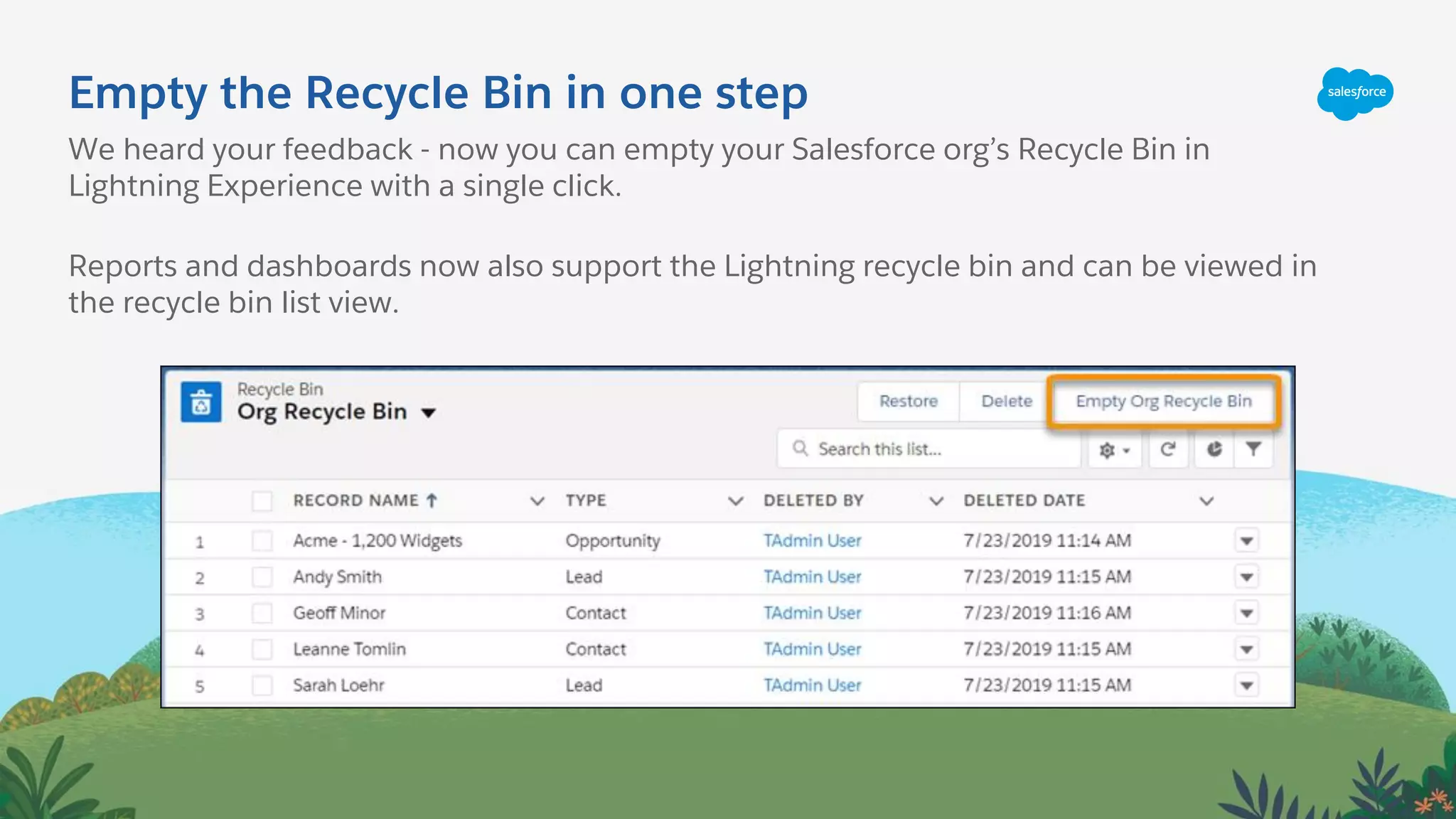Select the Geoff Minor record name
The width and height of the screenshot is (1456, 819).
pos(339,613)
